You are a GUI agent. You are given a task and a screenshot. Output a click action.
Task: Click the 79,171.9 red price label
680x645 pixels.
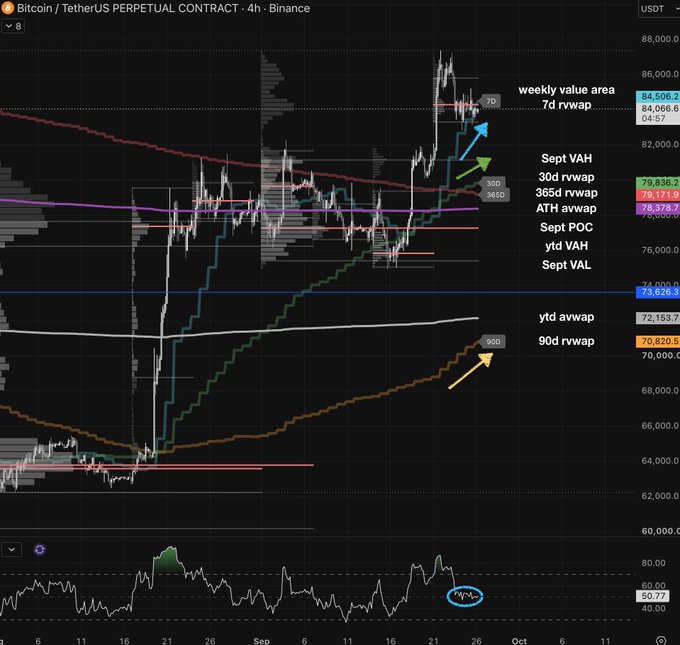(x=657, y=195)
